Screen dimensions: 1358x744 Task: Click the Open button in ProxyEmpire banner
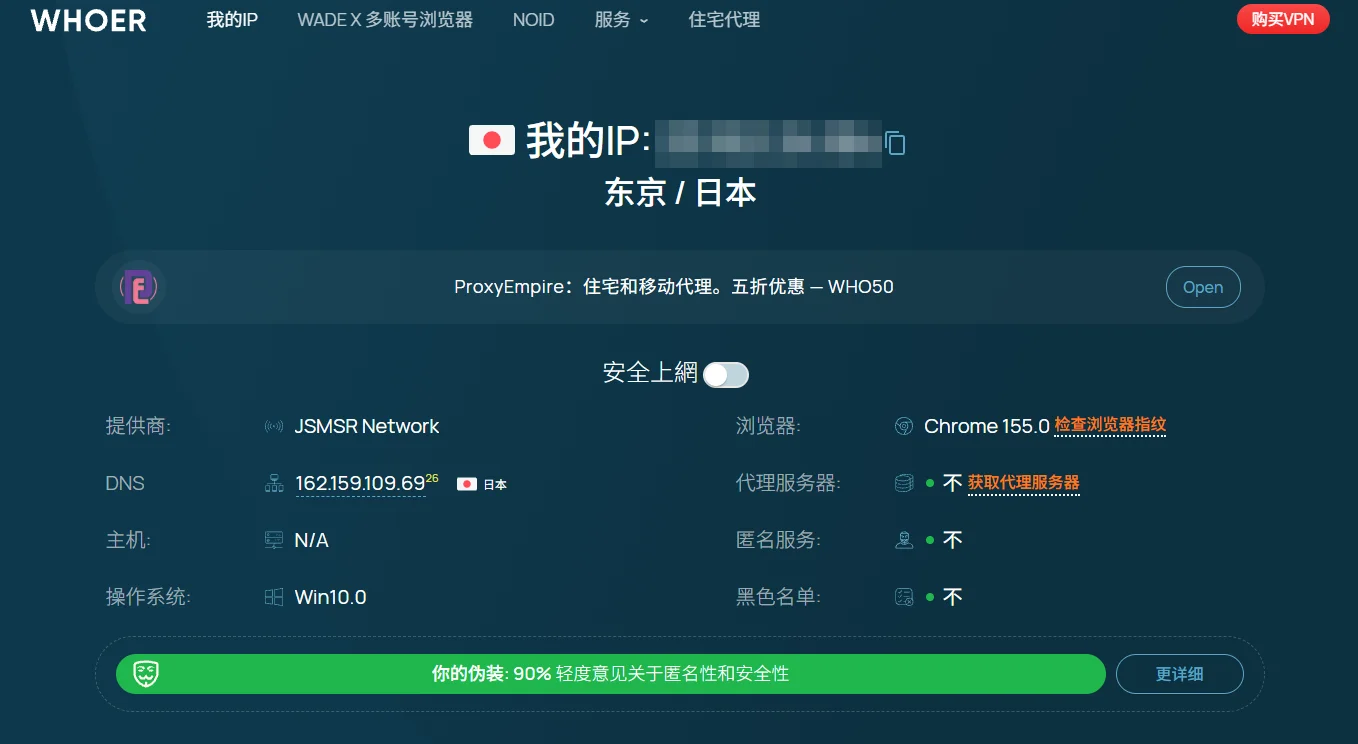click(1203, 287)
